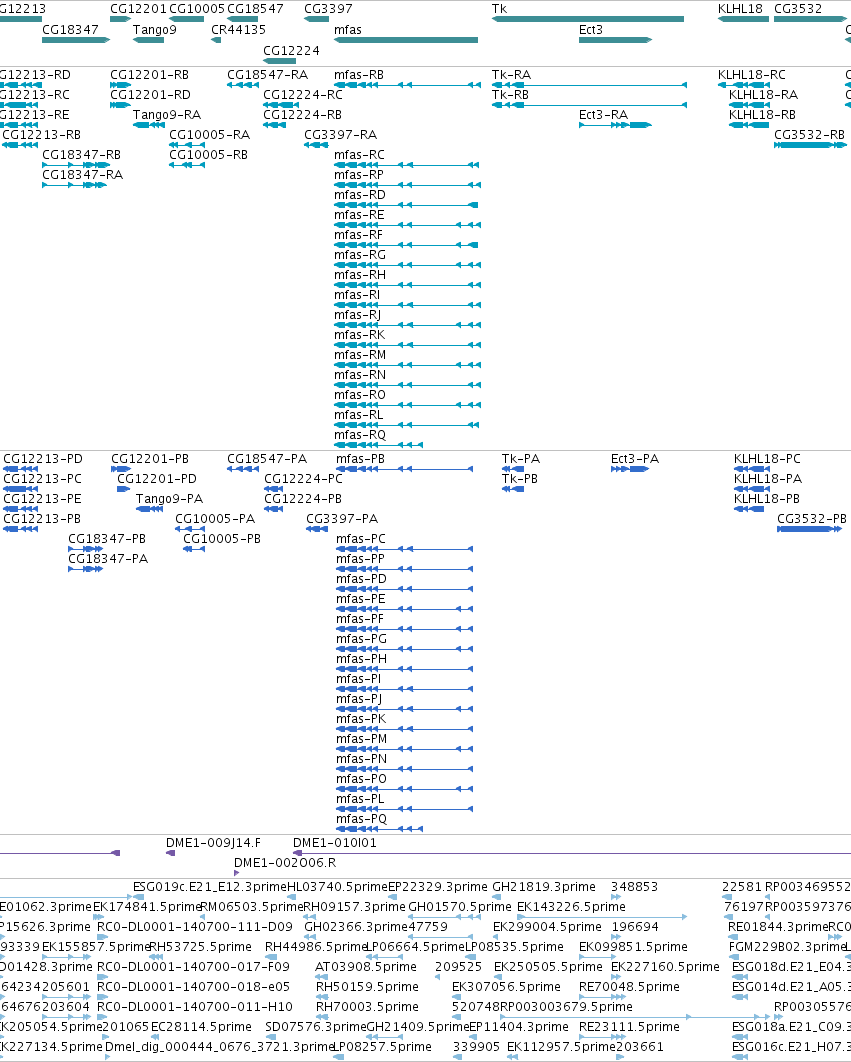Screen dimensions: 851x1062
Task: Select the mfas gene label
Action: pyautogui.click(x=348, y=30)
